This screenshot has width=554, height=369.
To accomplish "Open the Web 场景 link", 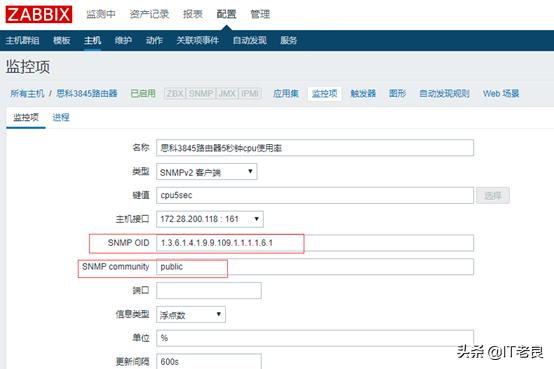I will coord(501,94).
